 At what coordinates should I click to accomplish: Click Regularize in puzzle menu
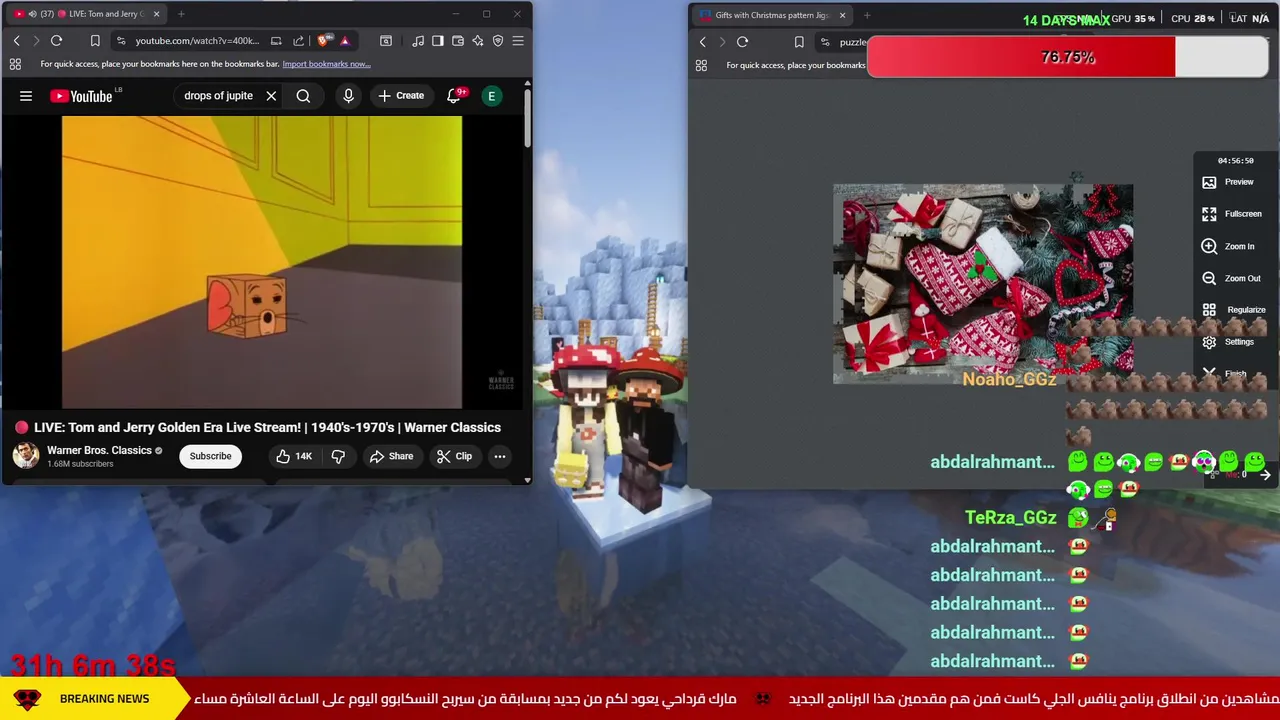tap(1233, 310)
